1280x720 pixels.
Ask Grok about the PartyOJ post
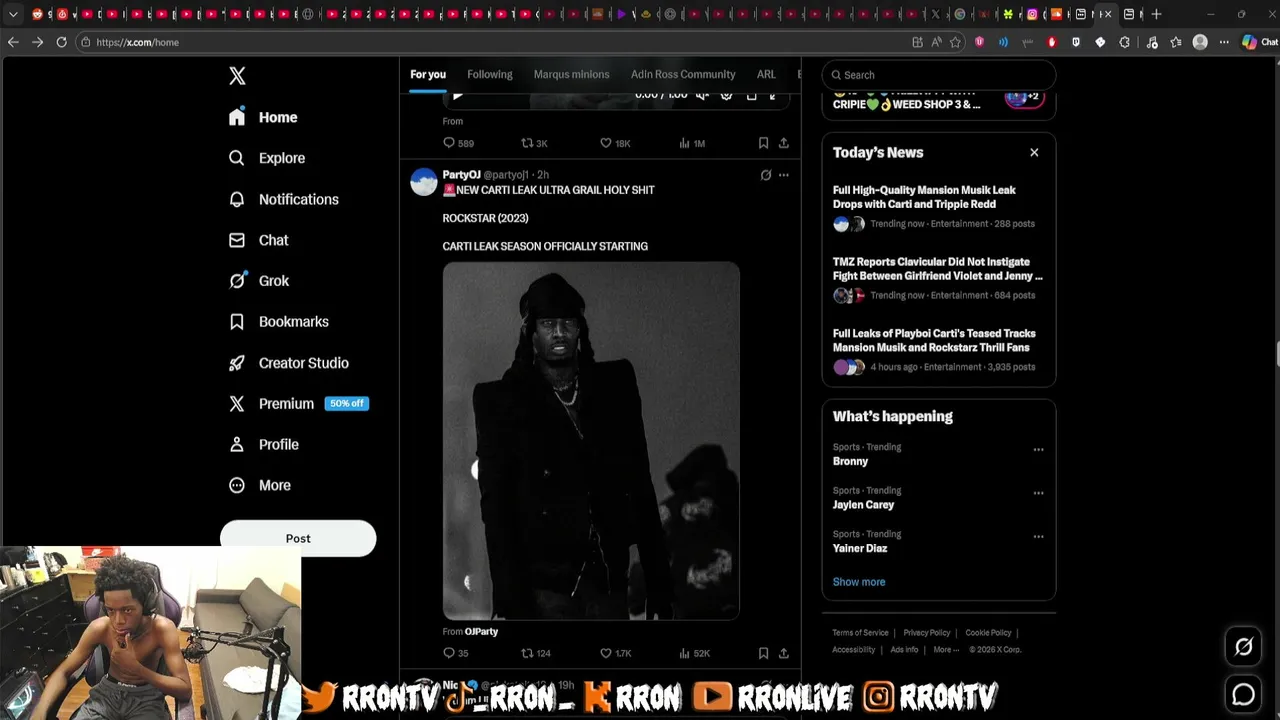click(x=766, y=175)
